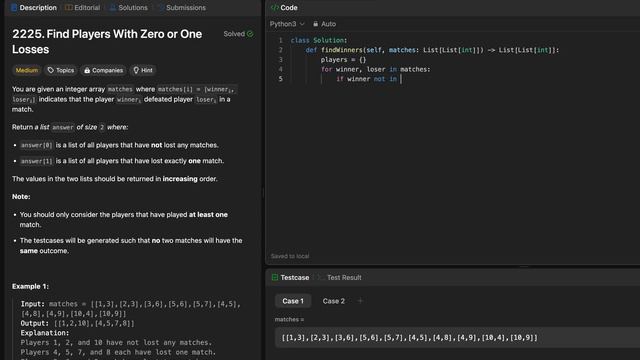The image size is (640, 360).
Task: Open the Python3 language dropdown
Action: pos(287,24)
